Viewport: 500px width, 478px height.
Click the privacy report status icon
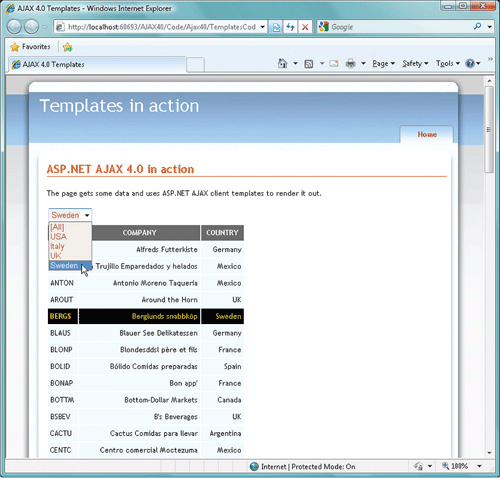click(419, 466)
